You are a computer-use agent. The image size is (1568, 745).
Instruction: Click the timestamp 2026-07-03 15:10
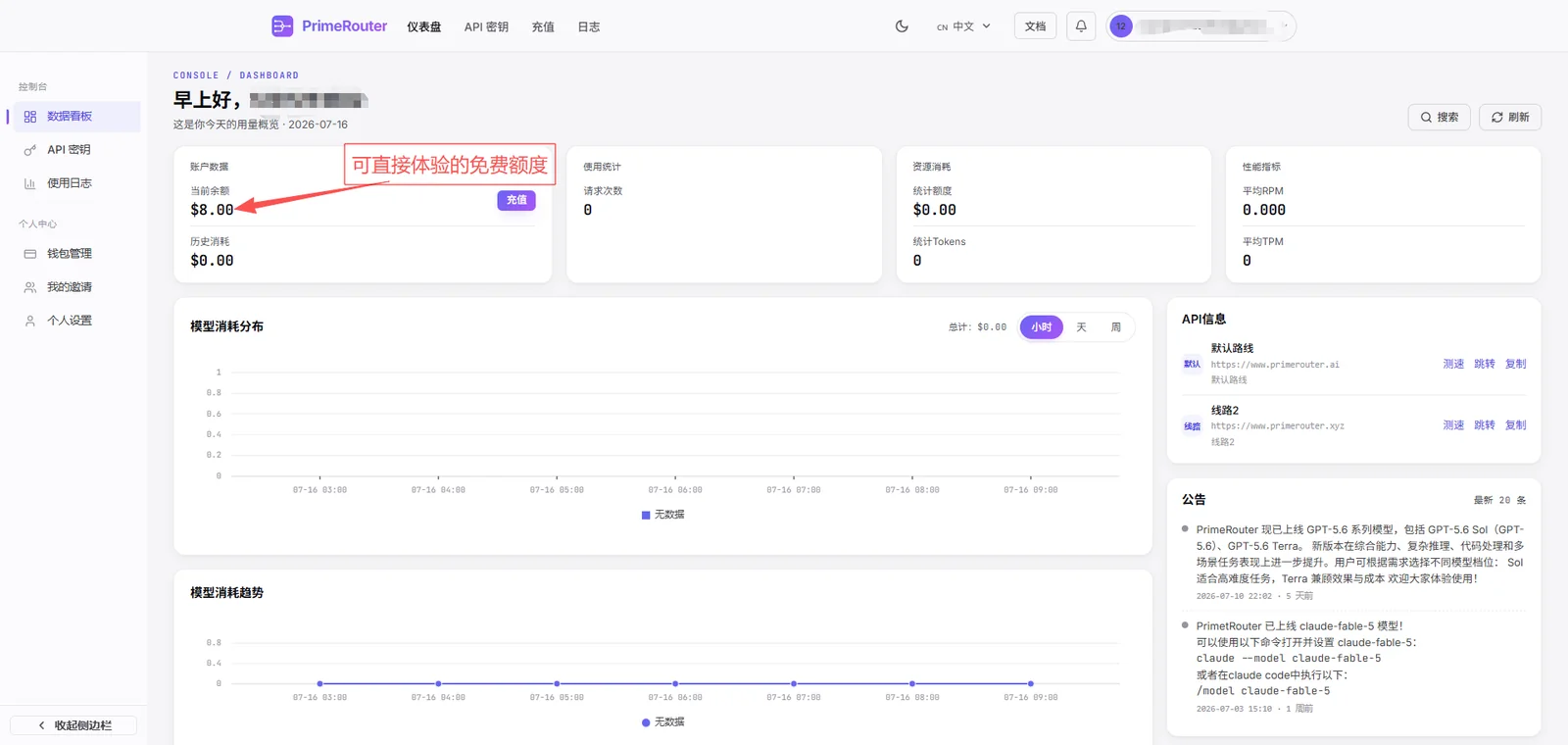pos(1234,709)
